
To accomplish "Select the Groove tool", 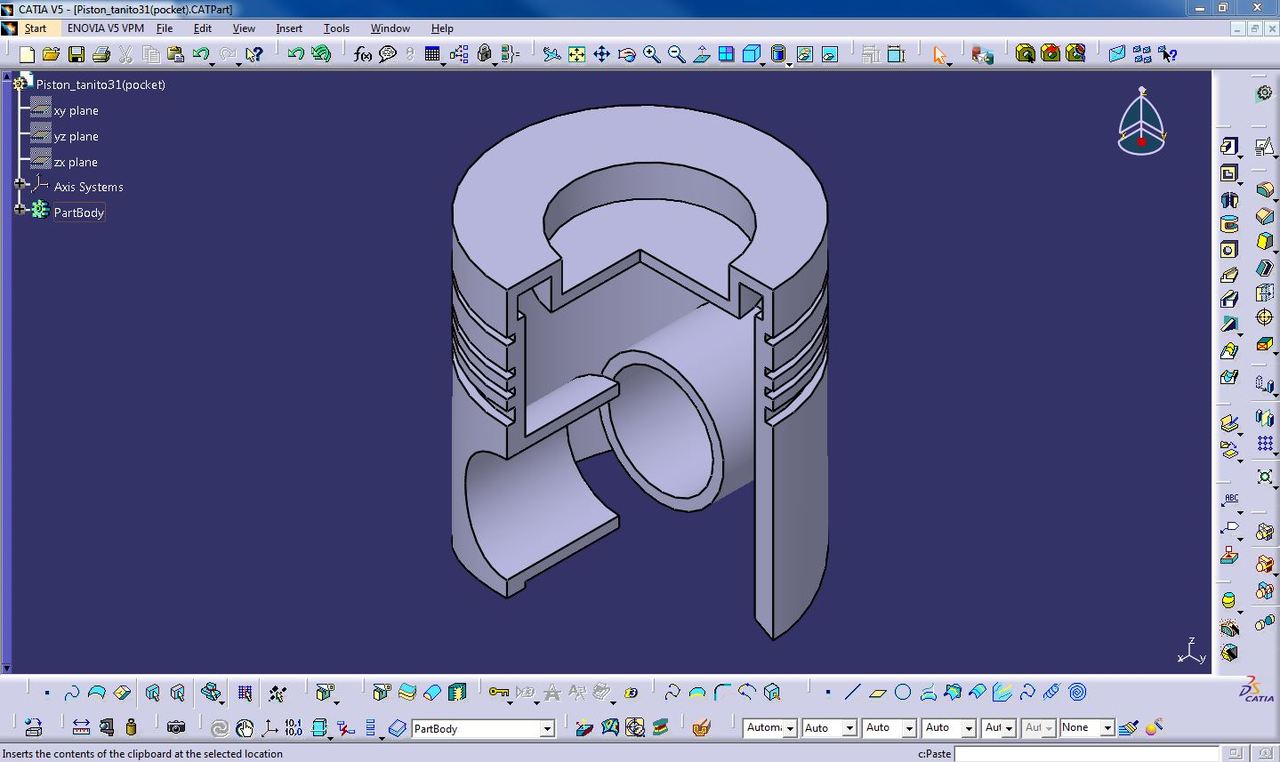I will point(1229,224).
